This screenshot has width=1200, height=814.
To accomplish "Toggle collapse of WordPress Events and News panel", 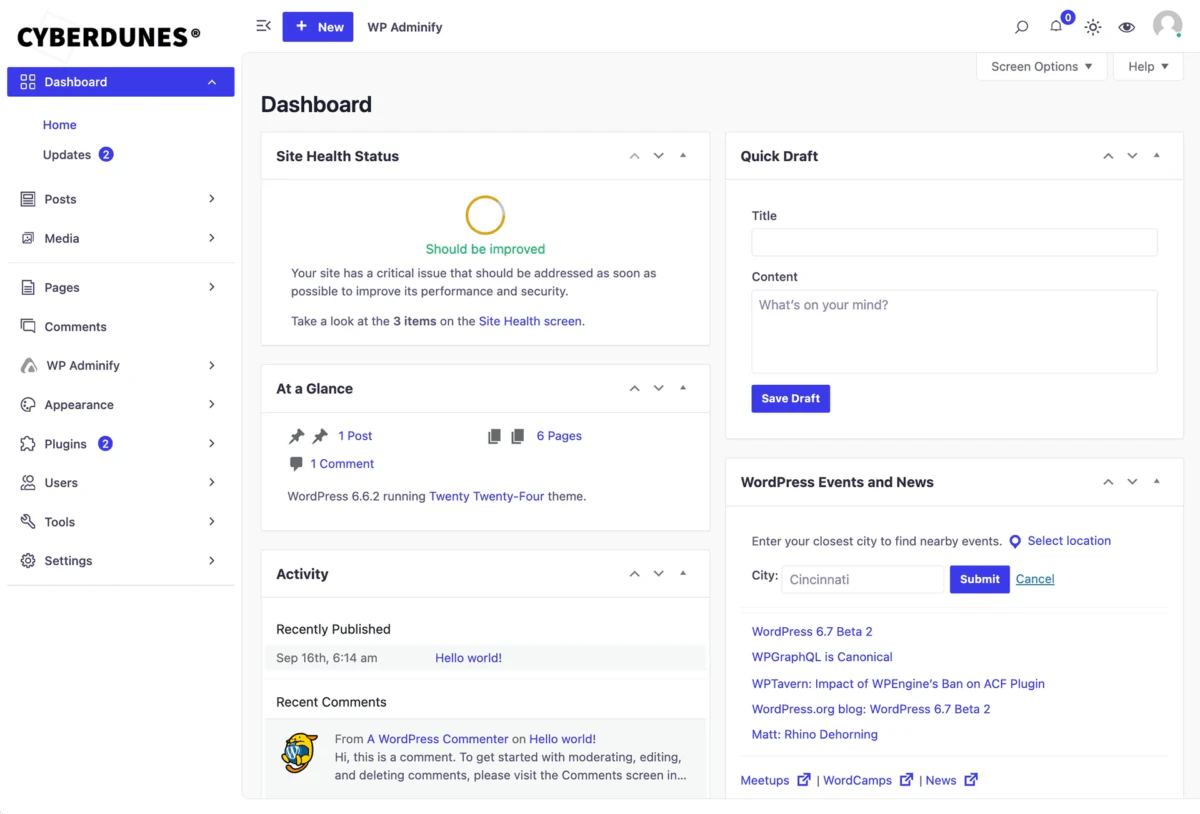I will pos(1157,482).
